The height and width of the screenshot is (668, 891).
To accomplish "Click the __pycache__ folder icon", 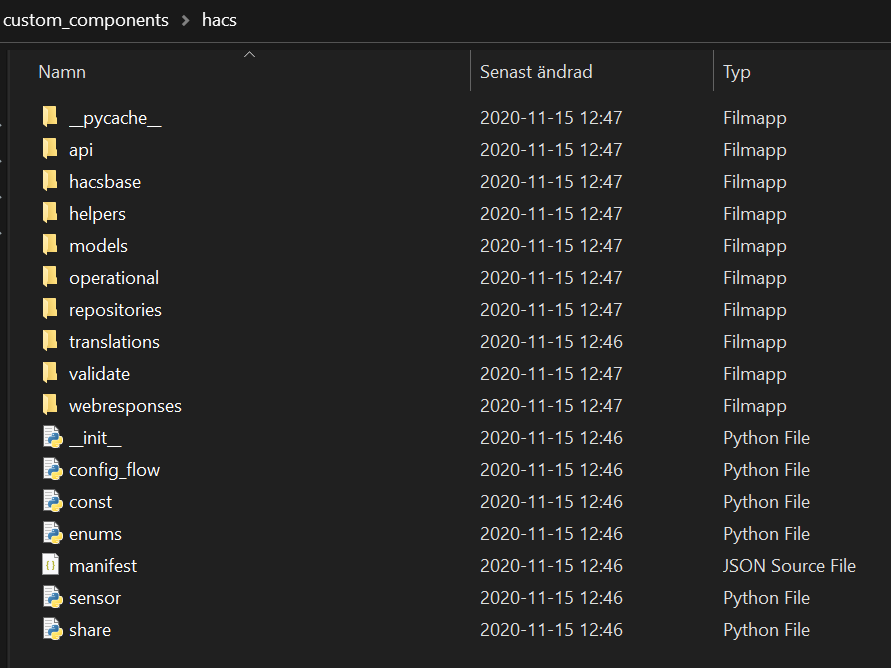I will (50, 116).
